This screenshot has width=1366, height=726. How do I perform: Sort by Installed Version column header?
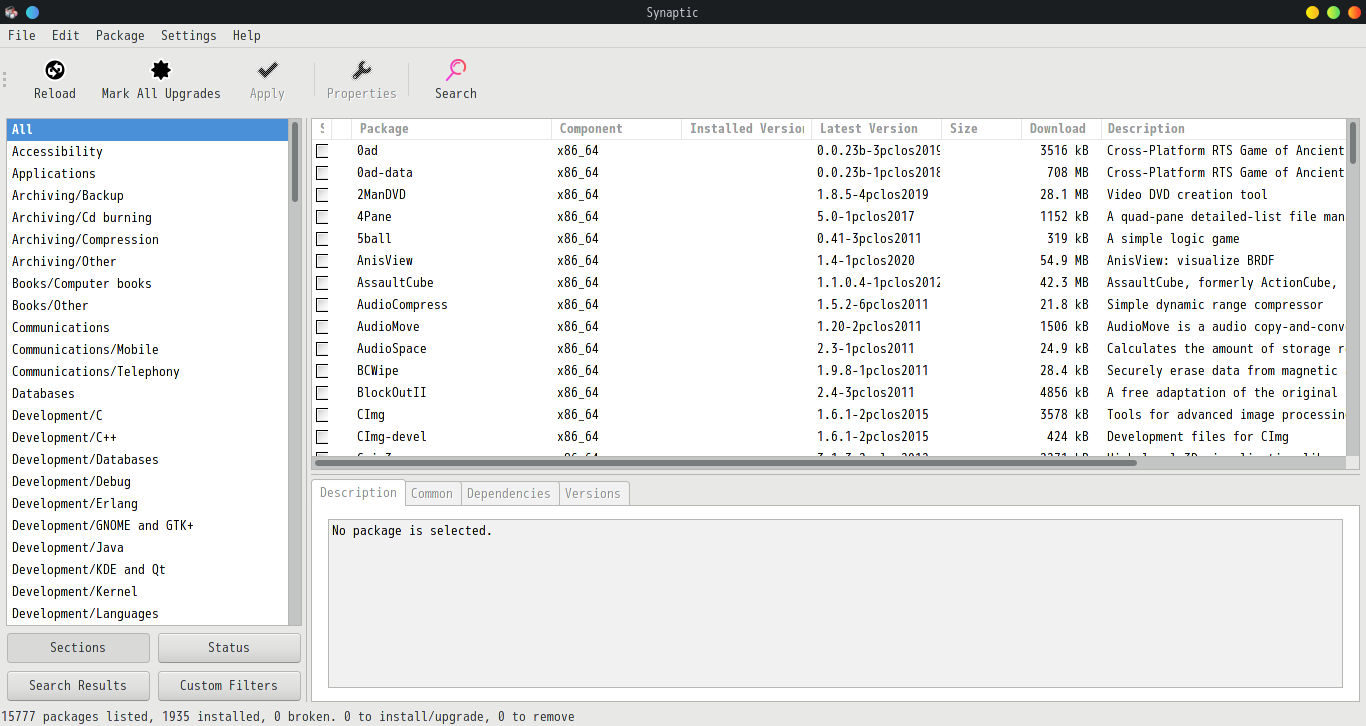746,129
